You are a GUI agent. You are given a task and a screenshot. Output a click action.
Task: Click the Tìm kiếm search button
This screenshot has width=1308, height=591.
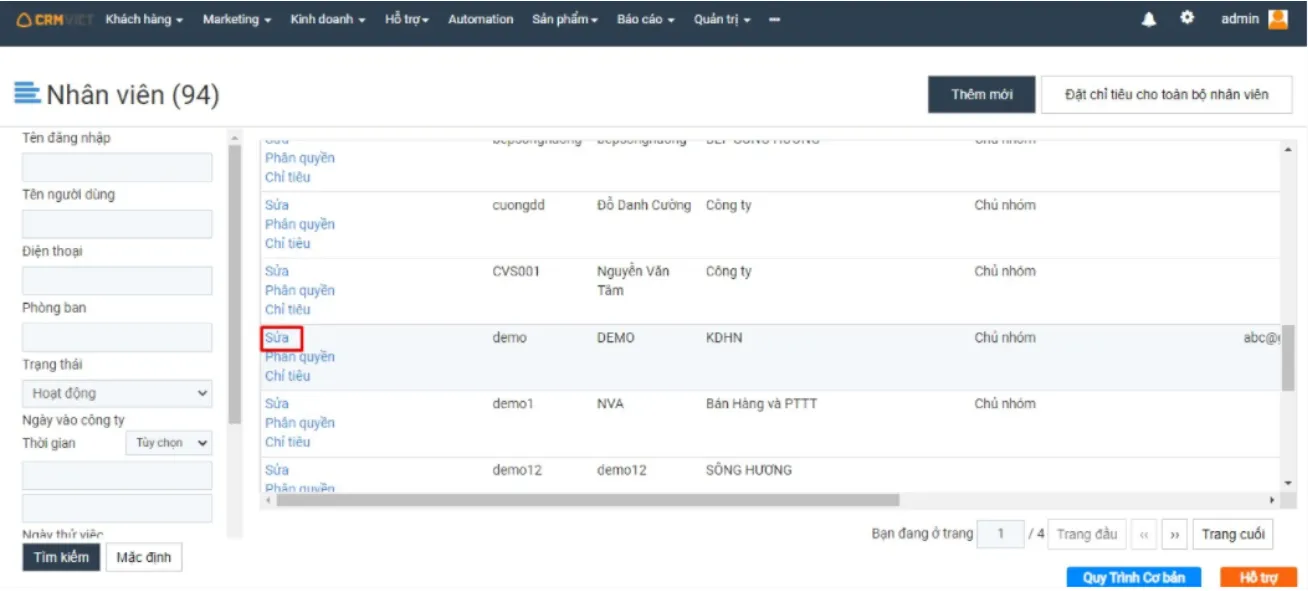click(61, 557)
